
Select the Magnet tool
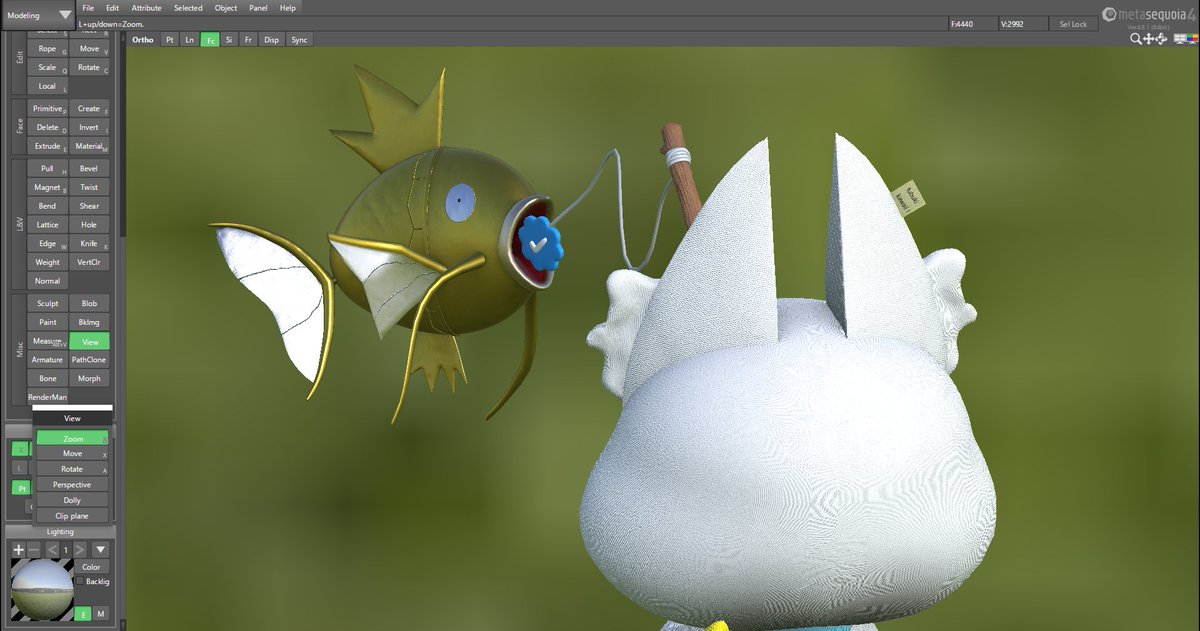click(47, 187)
